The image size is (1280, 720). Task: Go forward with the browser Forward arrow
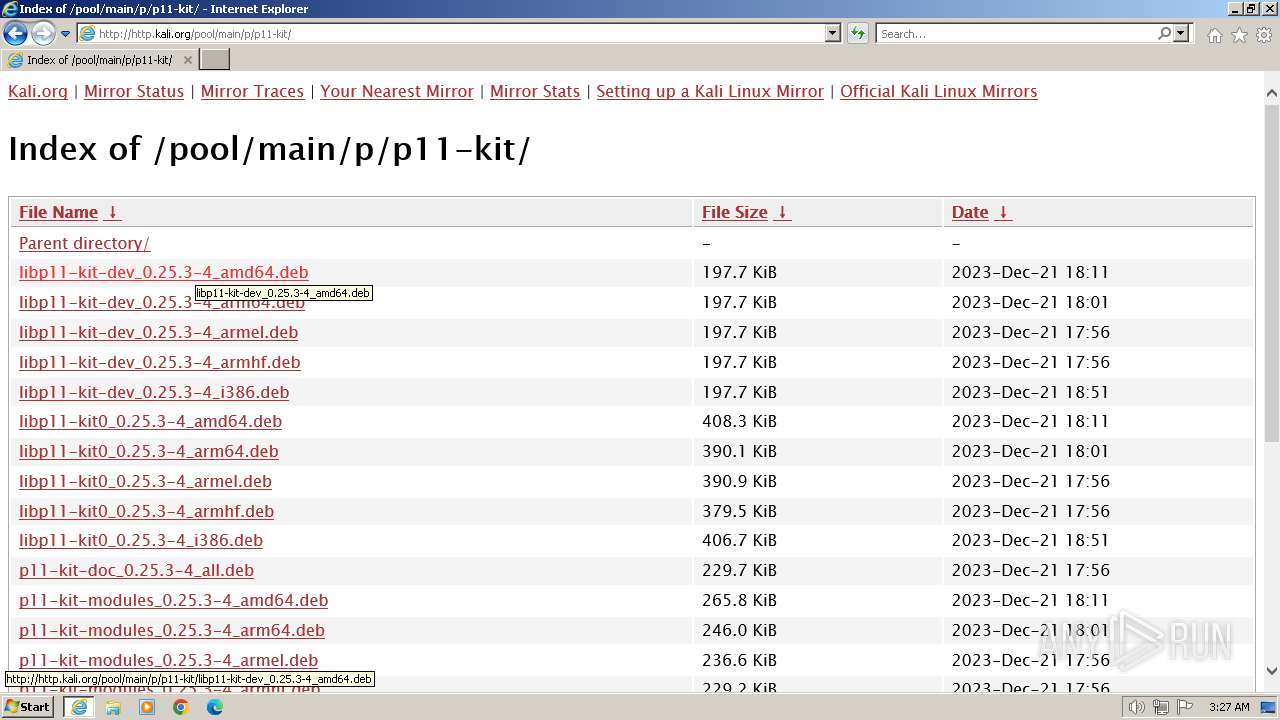coord(43,34)
